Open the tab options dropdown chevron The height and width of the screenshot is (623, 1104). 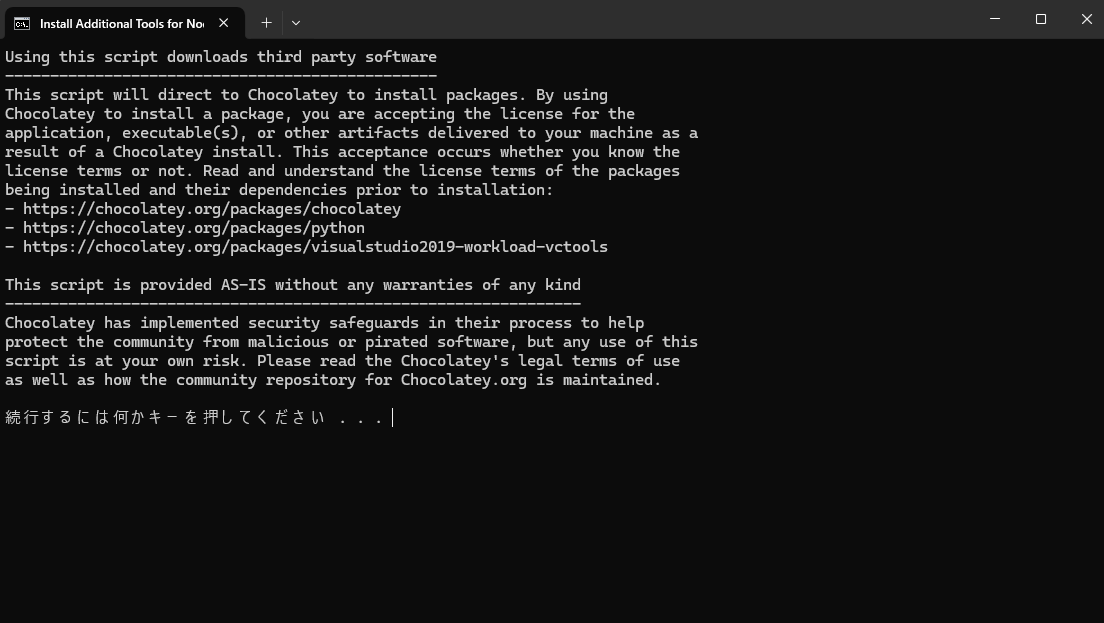point(295,22)
